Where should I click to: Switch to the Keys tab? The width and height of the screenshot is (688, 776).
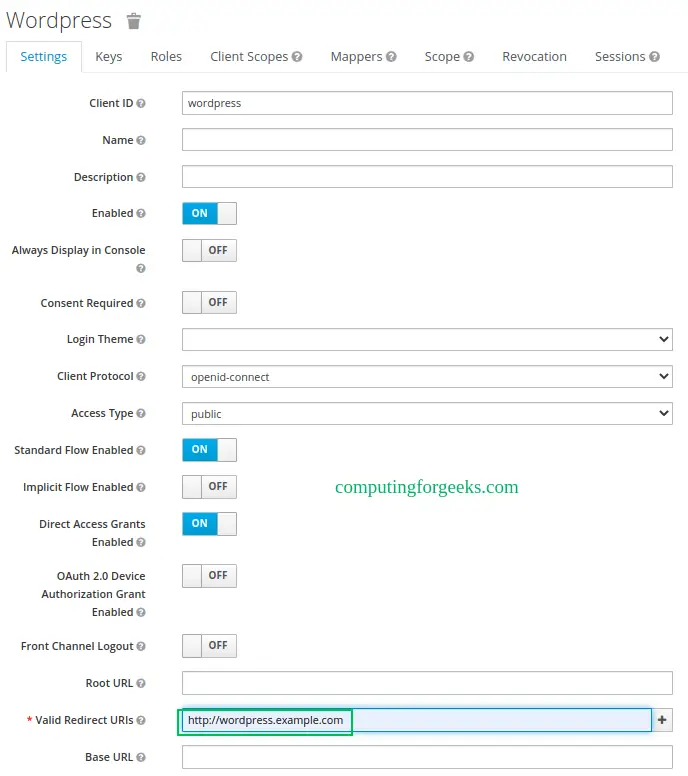click(109, 57)
